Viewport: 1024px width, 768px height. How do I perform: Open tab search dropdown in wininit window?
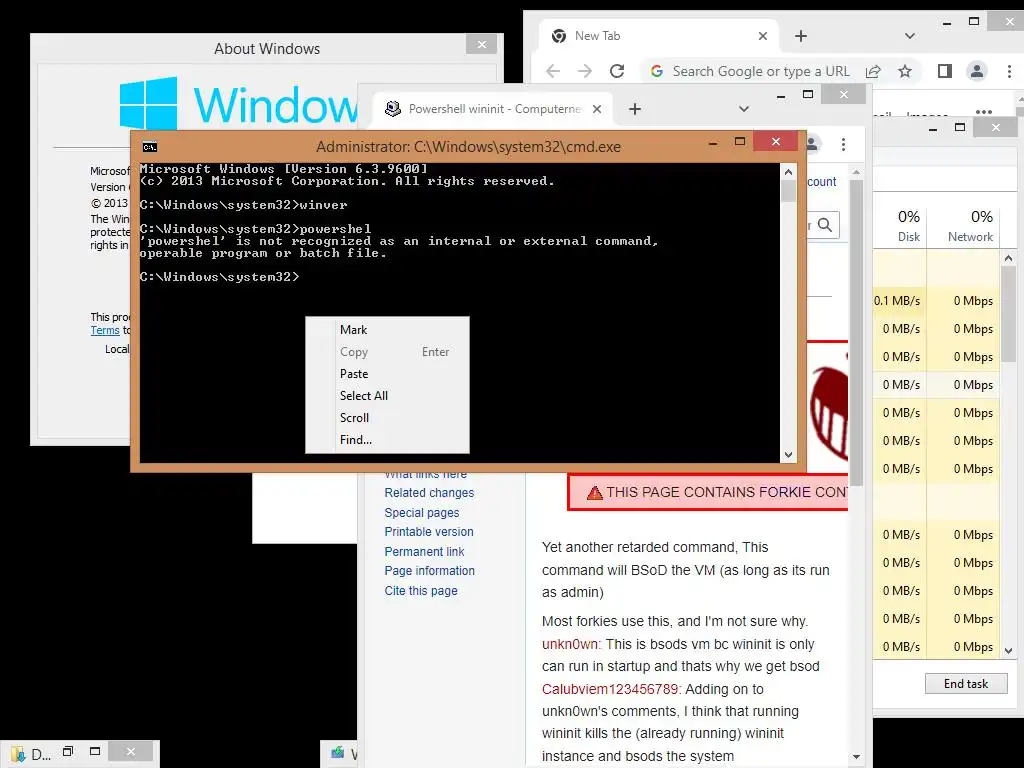tap(744, 109)
